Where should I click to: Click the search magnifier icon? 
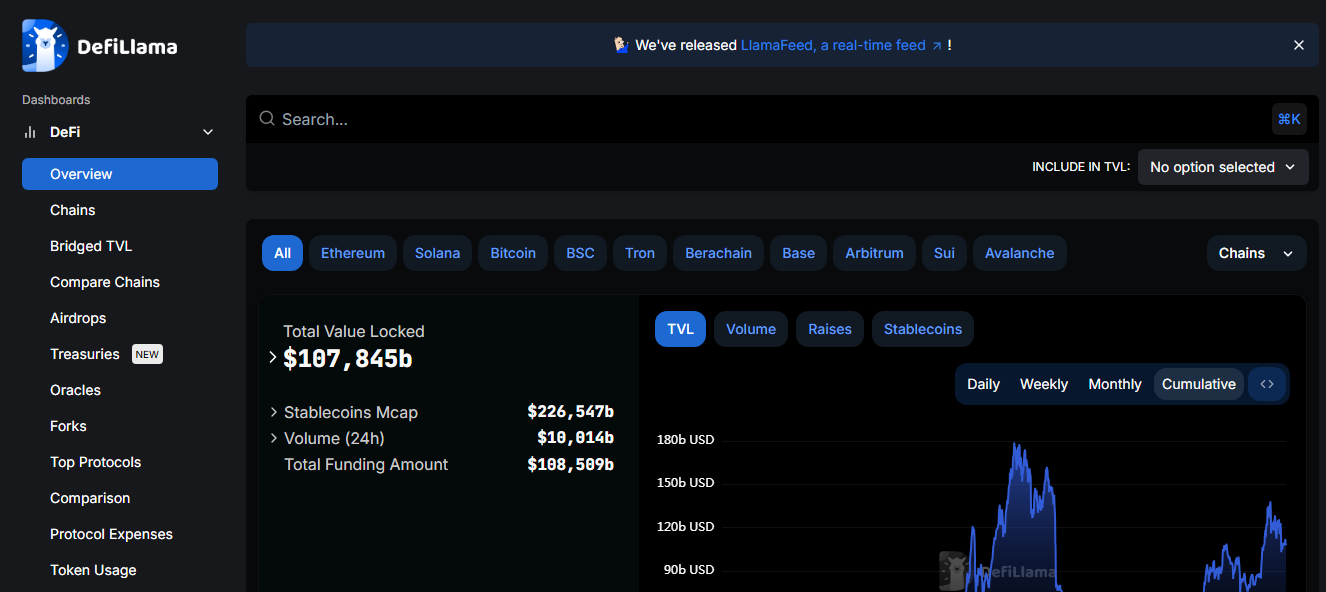pyautogui.click(x=267, y=119)
